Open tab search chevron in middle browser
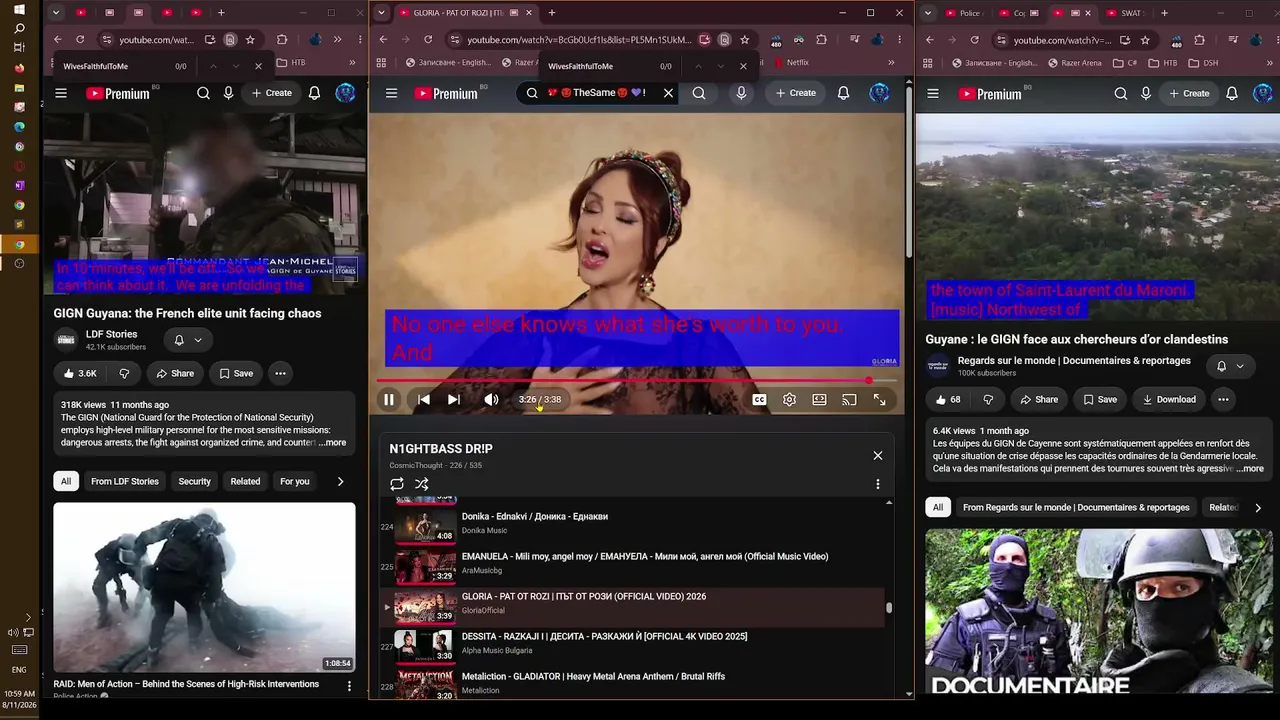 click(380, 13)
